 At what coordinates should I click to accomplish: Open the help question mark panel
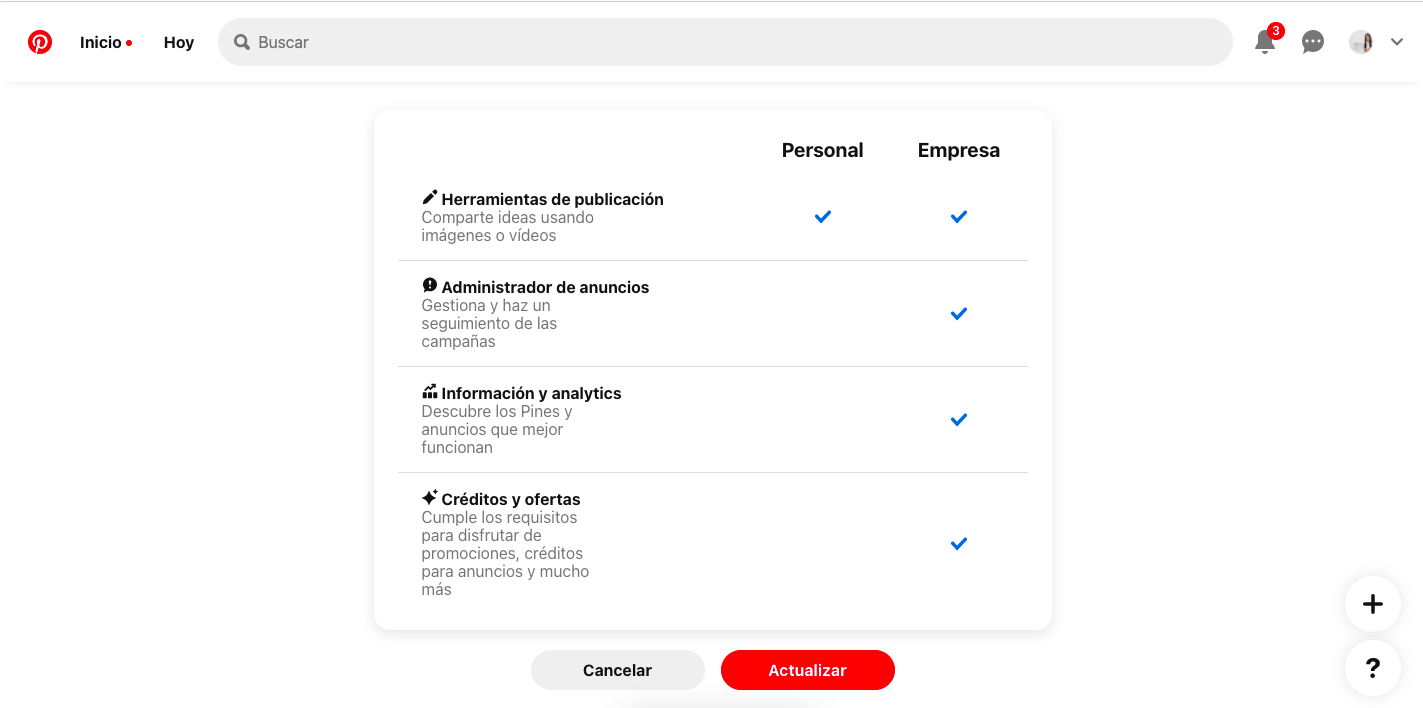[1372, 669]
